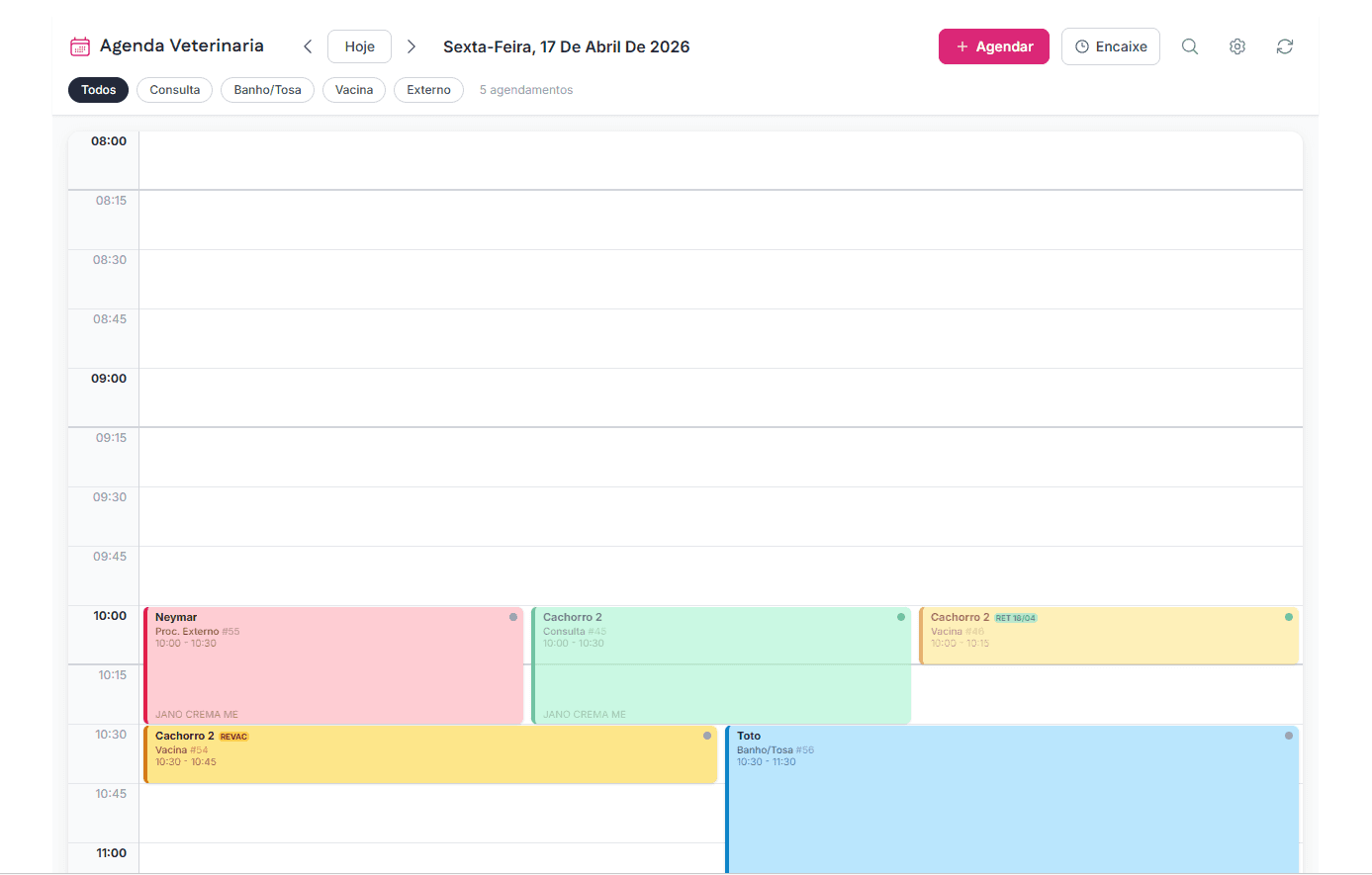Open Neymar Proc. Externo appointment
The height and width of the screenshot is (875, 1372).
click(x=333, y=665)
